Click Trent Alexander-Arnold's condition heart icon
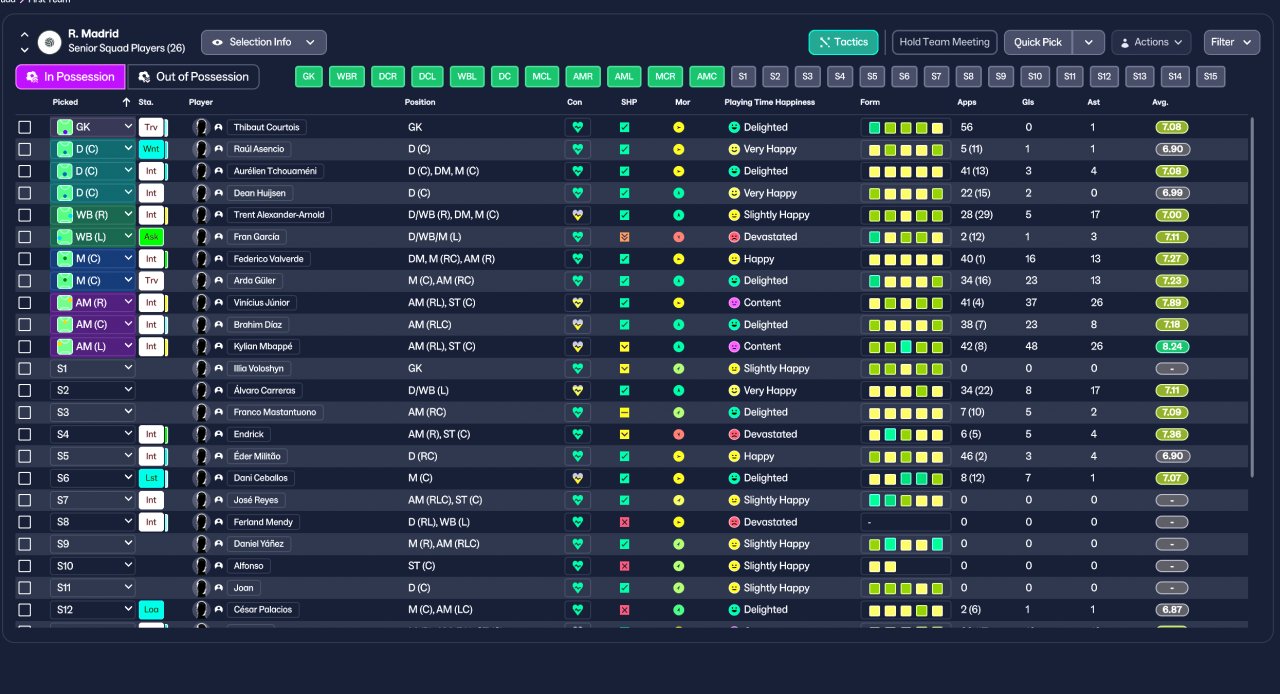Screen dimensions: 1280x694 point(577,215)
